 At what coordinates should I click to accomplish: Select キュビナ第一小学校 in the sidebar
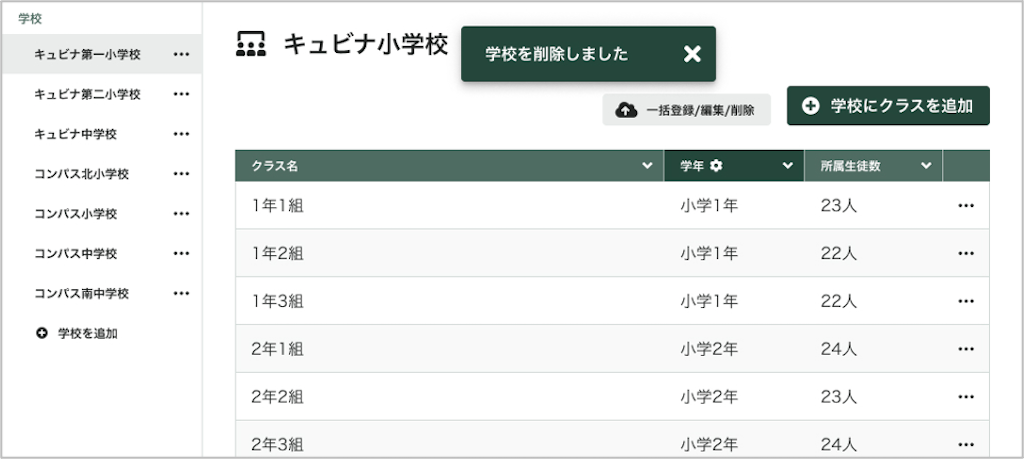[x=88, y=54]
